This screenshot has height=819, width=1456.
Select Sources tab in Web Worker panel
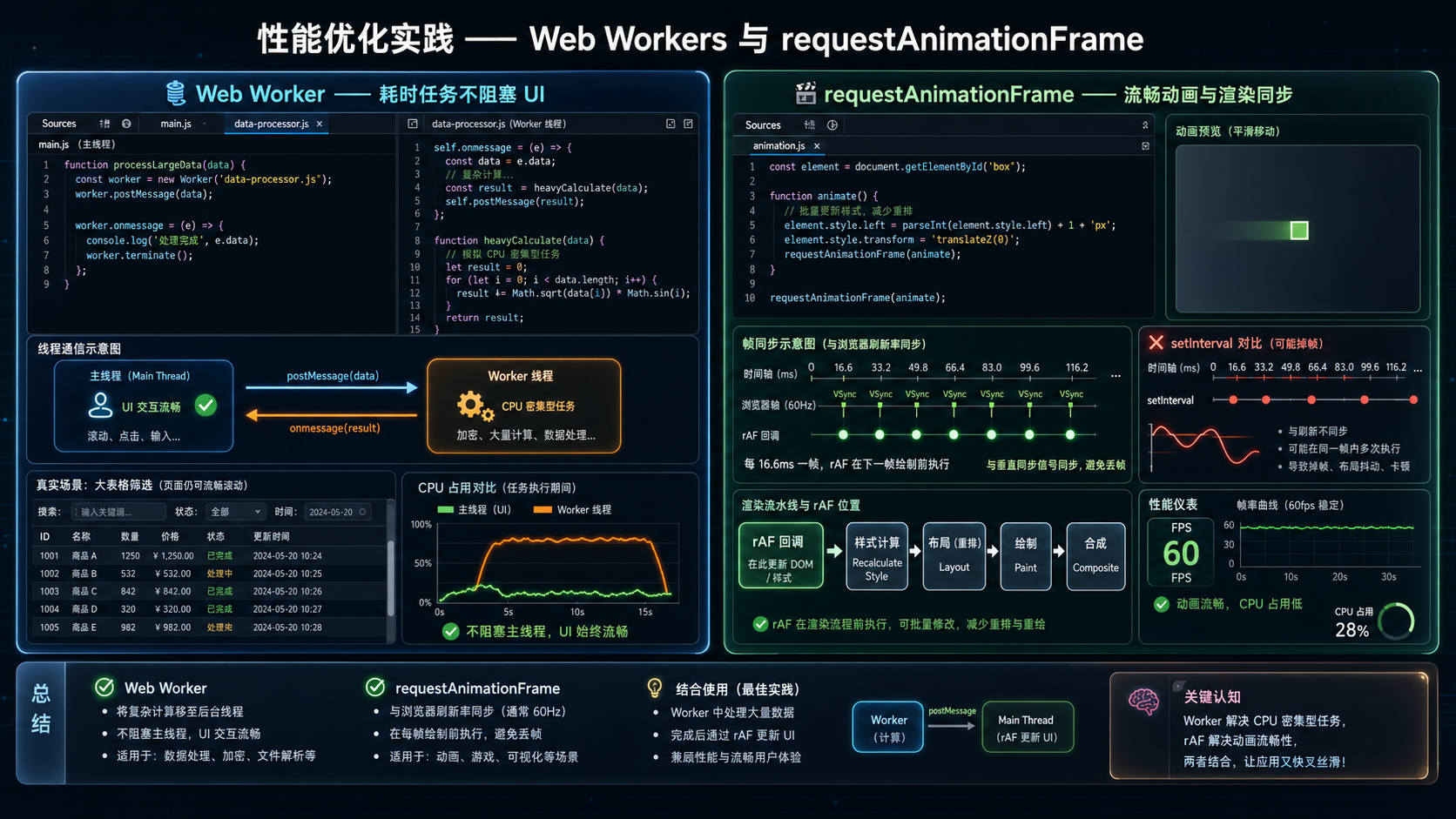point(59,124)
